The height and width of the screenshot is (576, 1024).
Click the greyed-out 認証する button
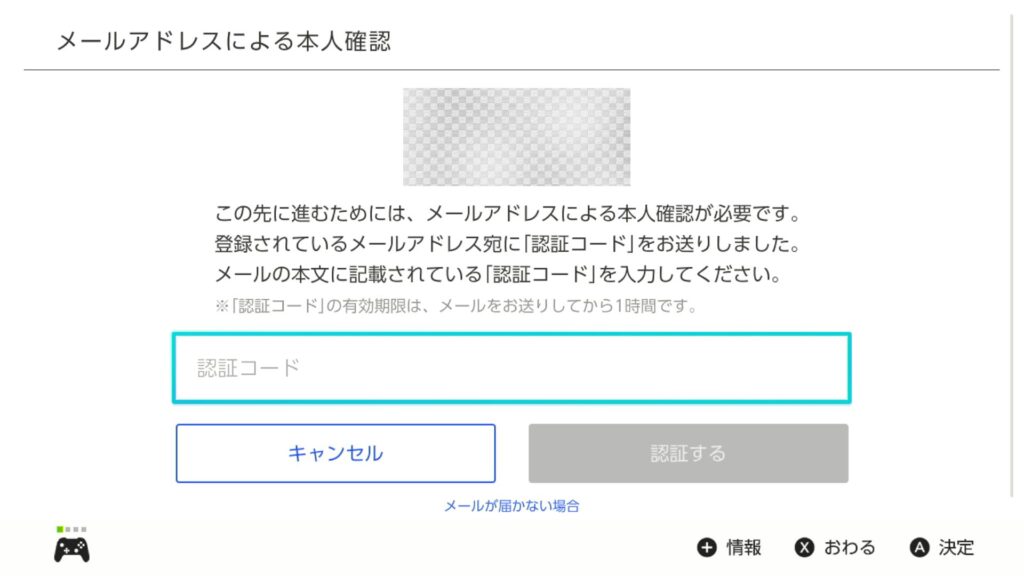click(688, 453)
